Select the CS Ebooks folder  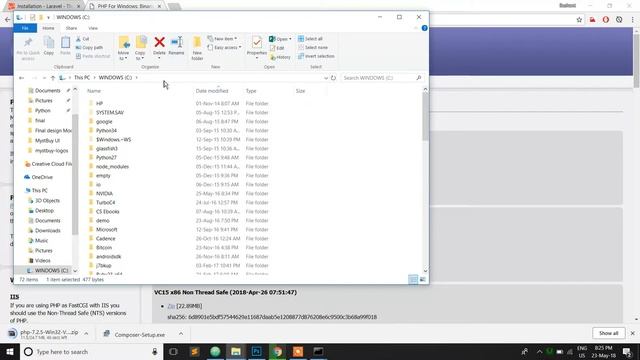click(108, 211)
